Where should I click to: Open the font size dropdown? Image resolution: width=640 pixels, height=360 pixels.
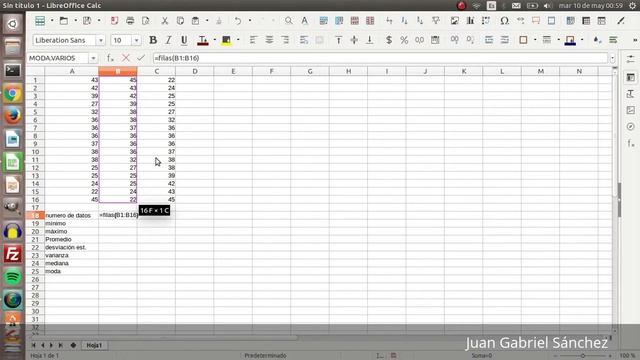tap(136, 40)
